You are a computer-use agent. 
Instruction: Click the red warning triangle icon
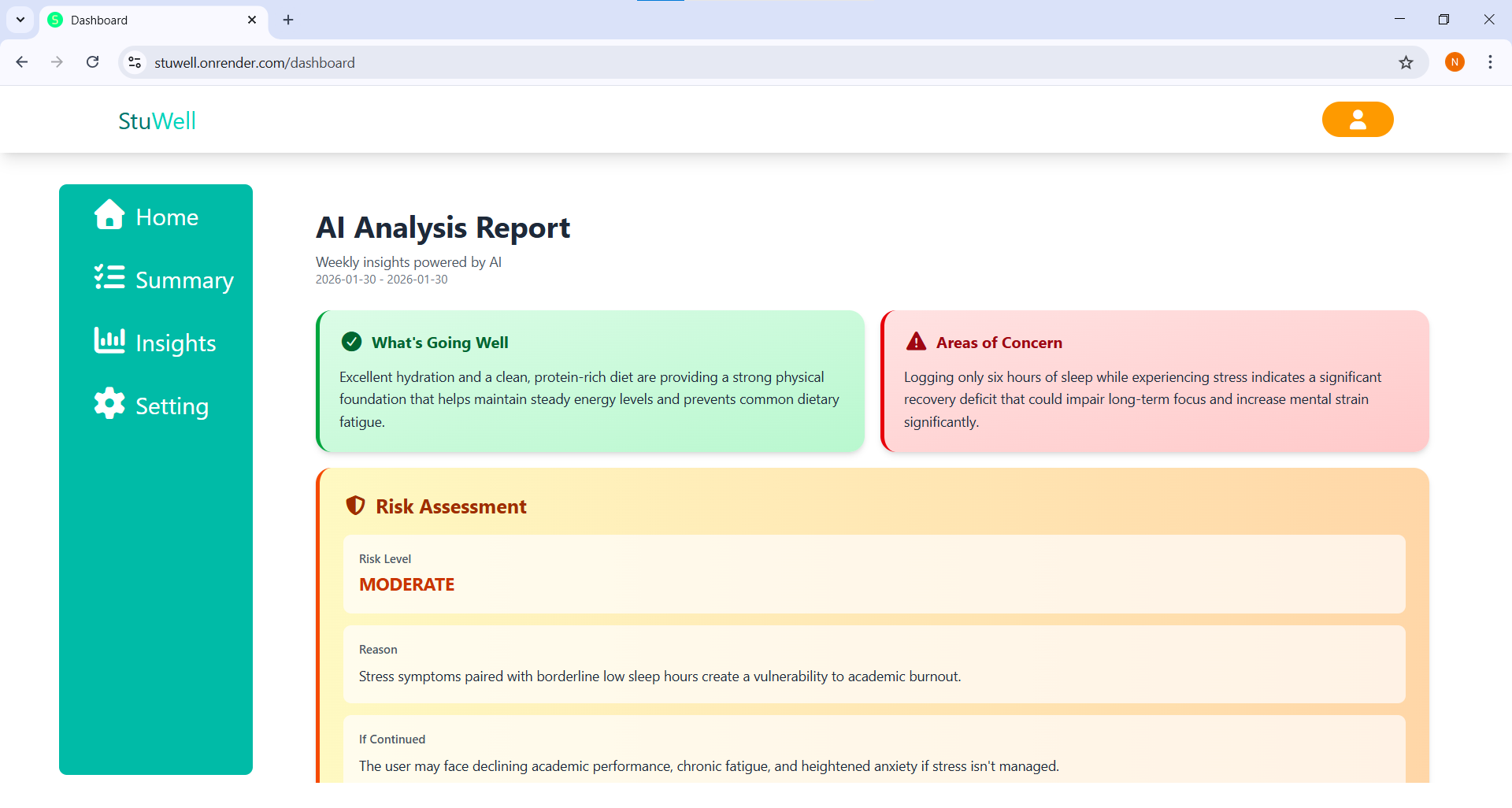click(916, 342)
